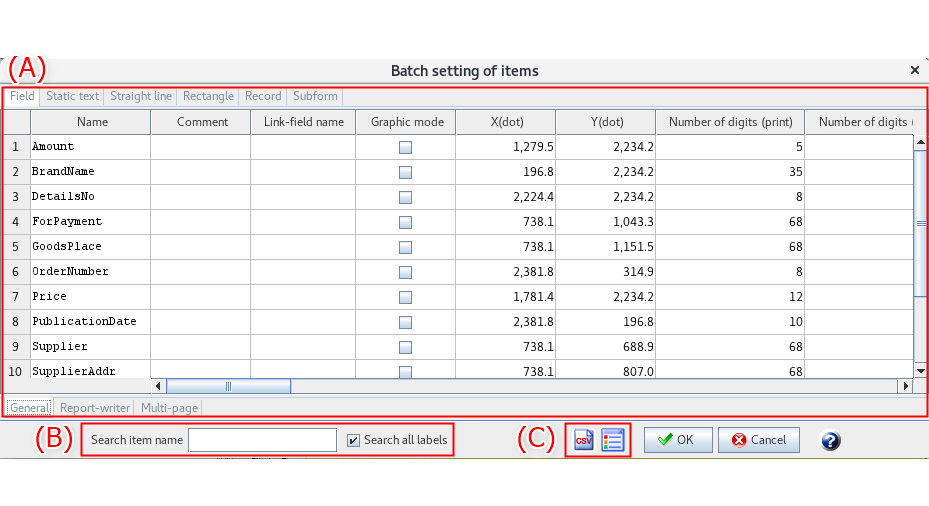This screenshot has width=929, height=506.
Task: Open the Rectangle tab
Action: click(x=208, y=96)
